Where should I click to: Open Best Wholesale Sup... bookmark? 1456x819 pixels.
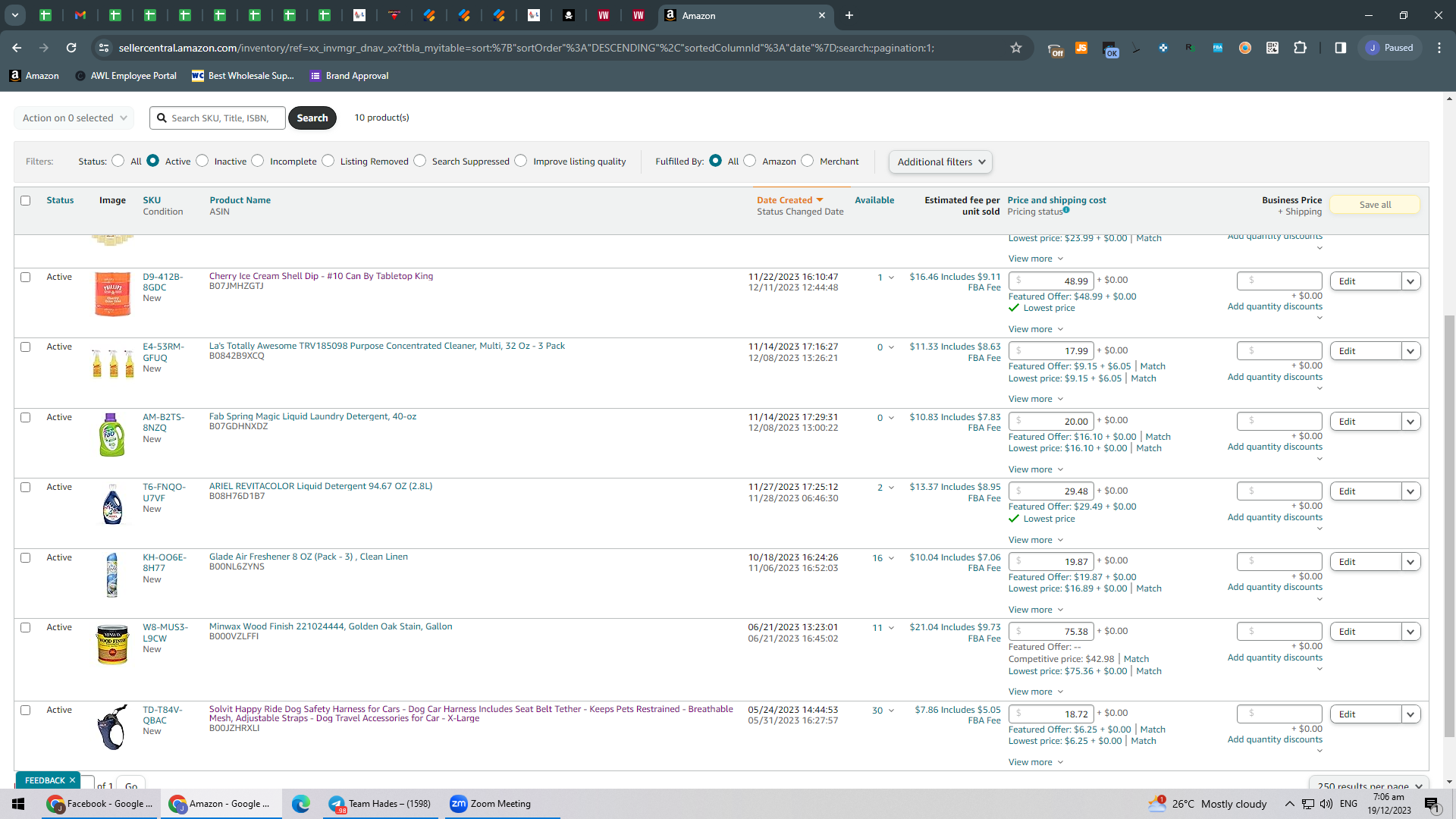pyautogui.click(x=243, y=76)
